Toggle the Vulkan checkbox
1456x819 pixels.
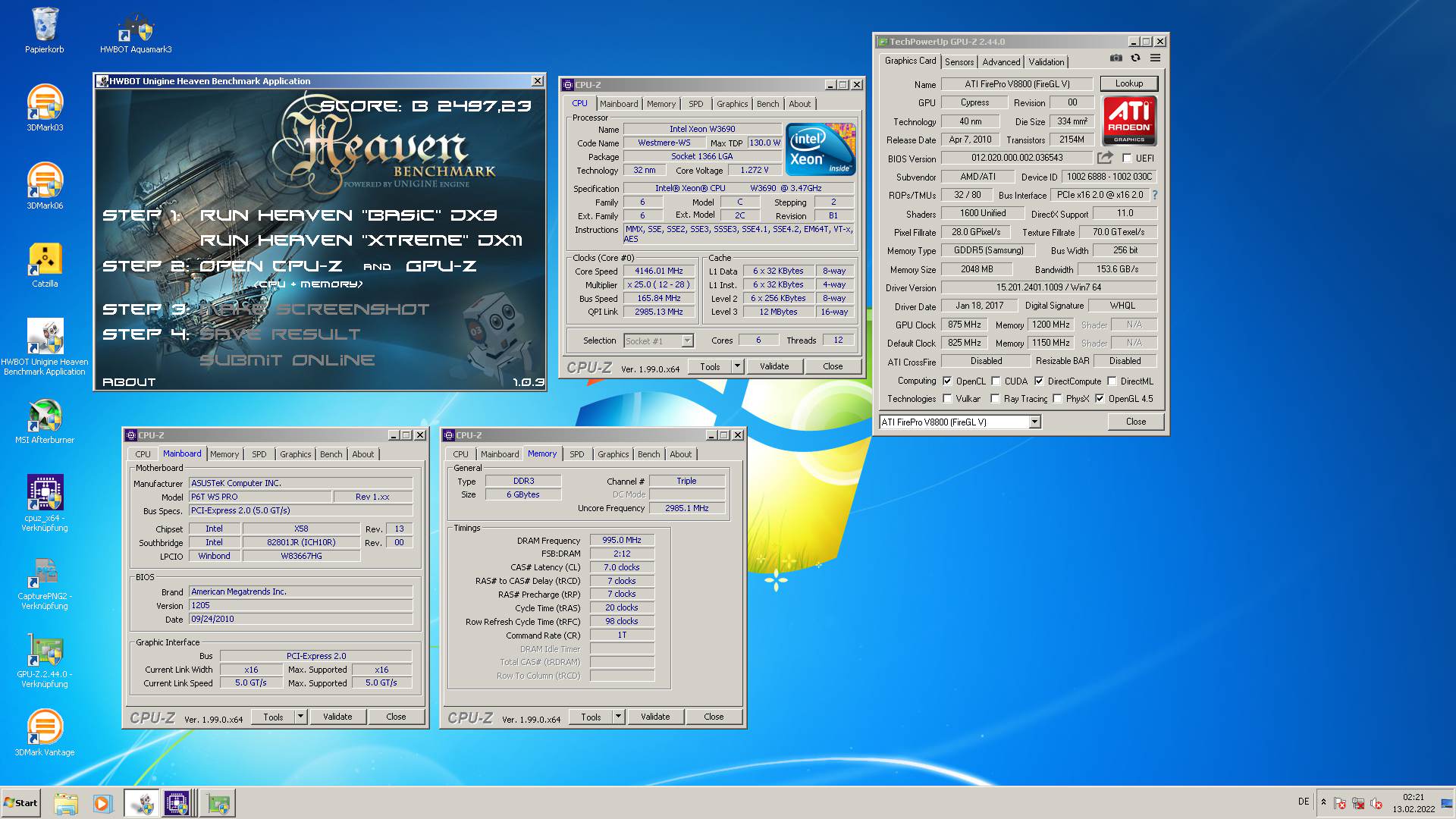point(947,398)
